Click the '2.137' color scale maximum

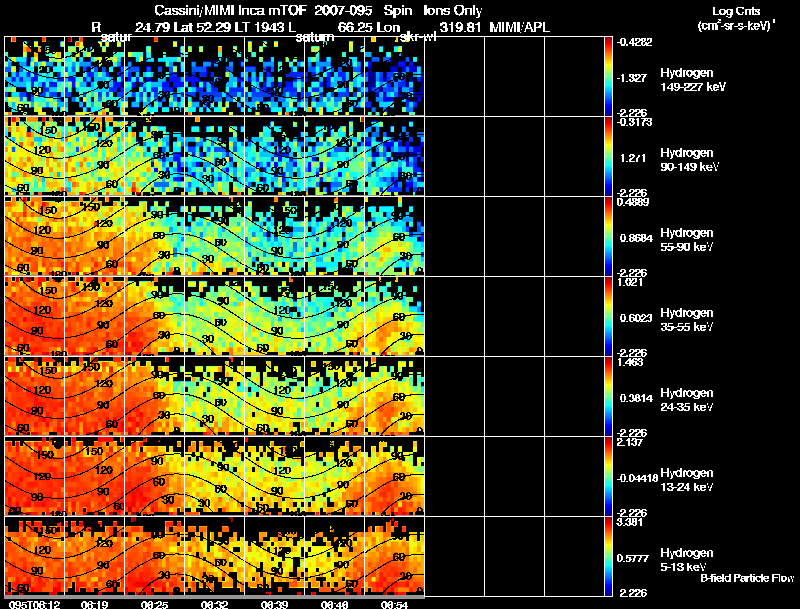click(x=630, y=442)
